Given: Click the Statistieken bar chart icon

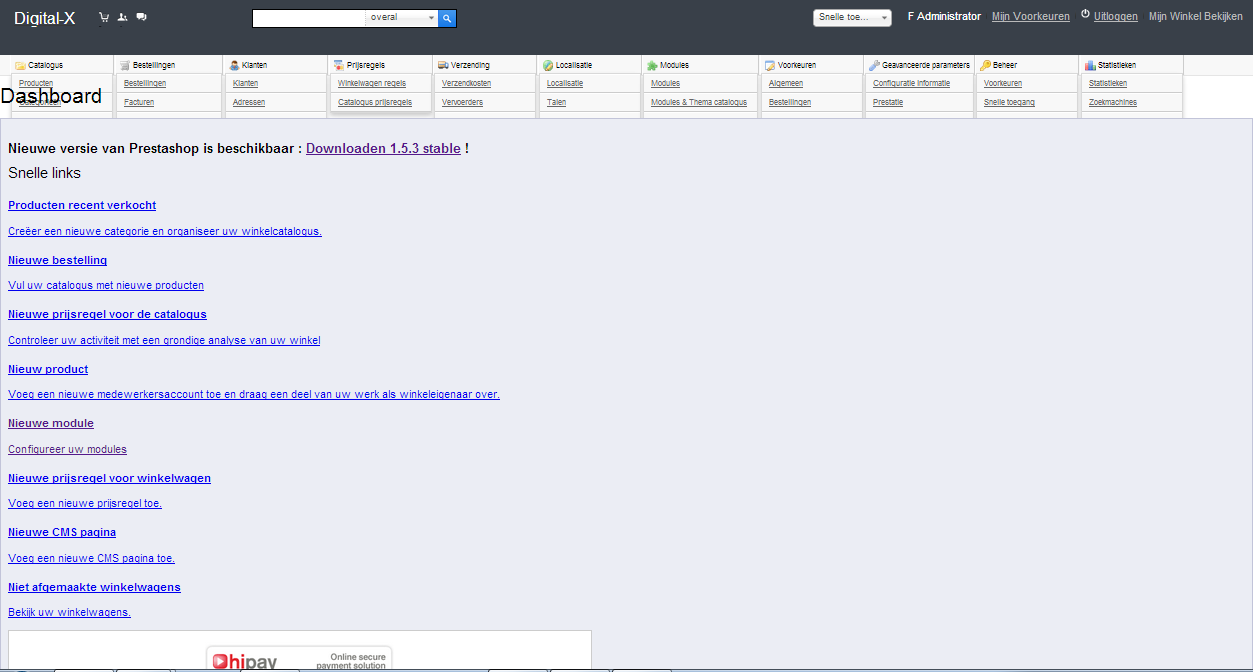Looking at the screenshot, I should click(1090, 65).
